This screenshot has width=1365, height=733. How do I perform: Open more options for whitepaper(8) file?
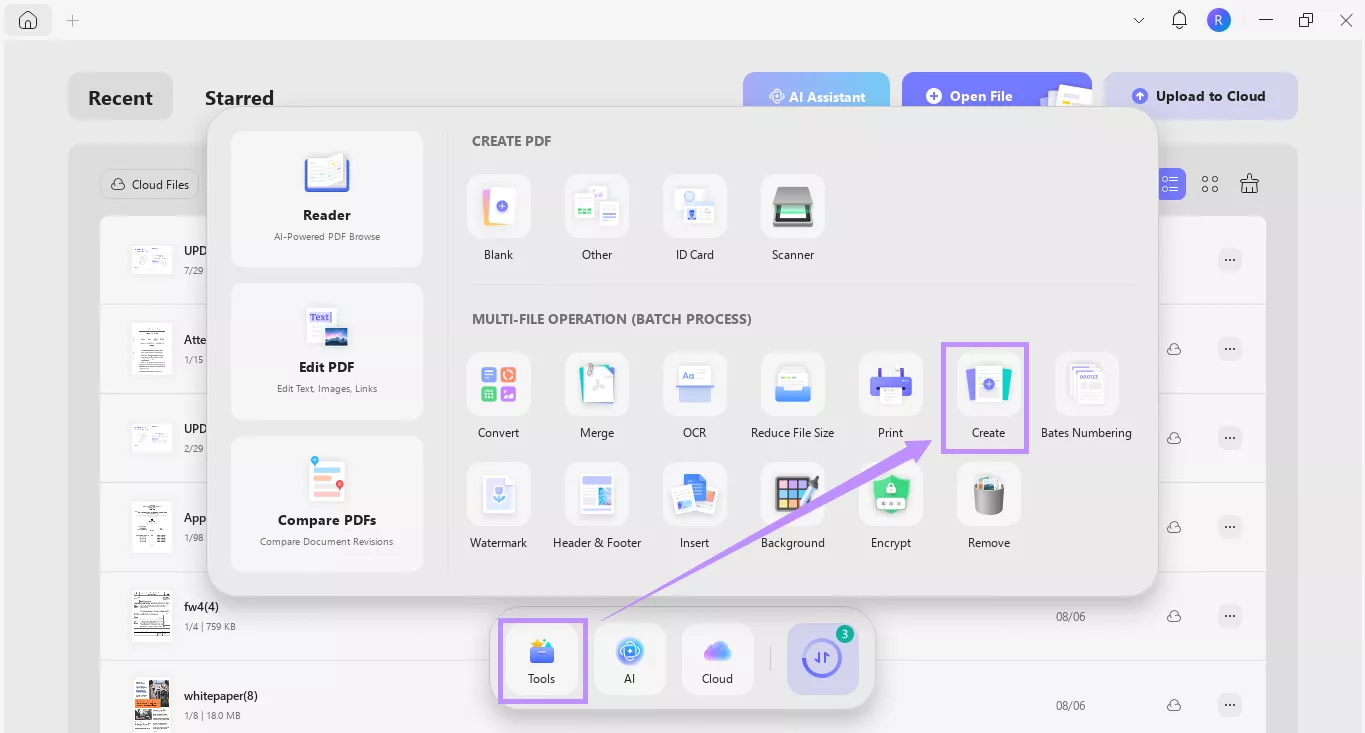tap(1230, 705)
